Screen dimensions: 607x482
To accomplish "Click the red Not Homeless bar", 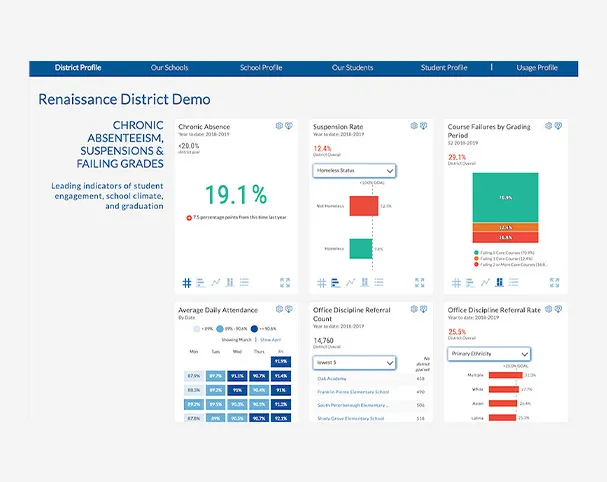I will (364, 206).
